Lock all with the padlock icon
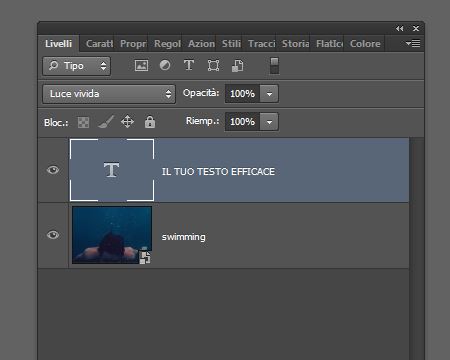 pos(150,122)
